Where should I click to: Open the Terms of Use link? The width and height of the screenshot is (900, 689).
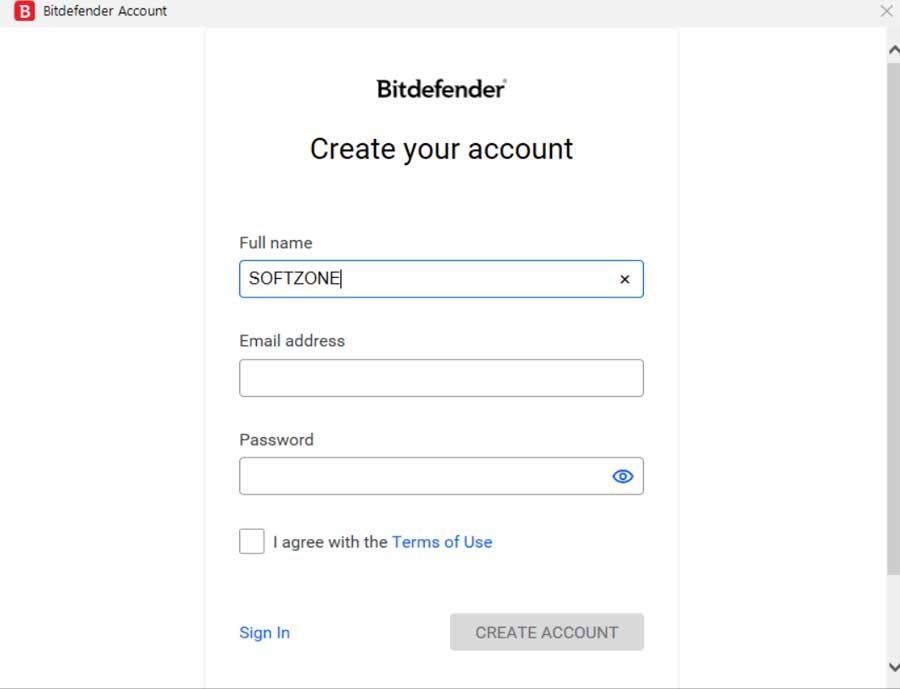tap(442, 542)
